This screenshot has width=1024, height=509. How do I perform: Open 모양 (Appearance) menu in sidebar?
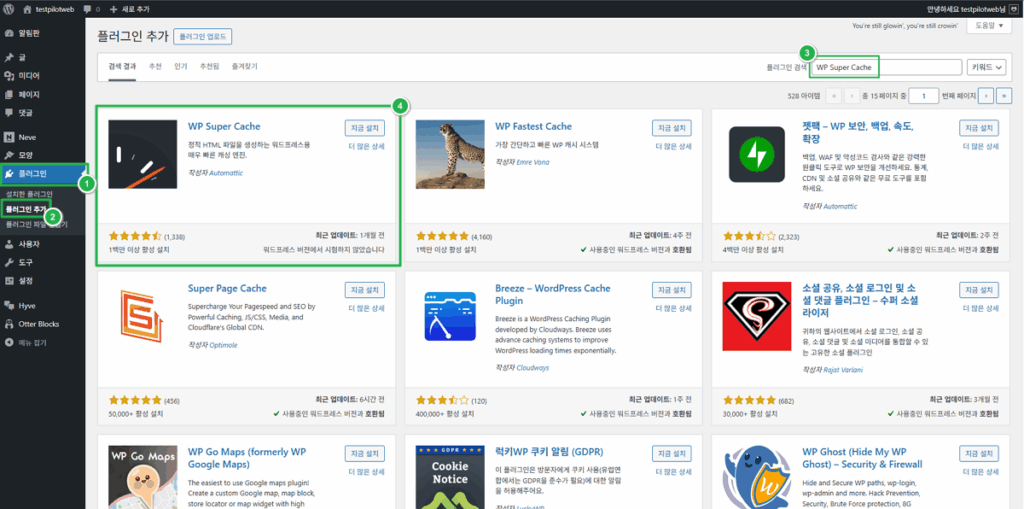coord(25,155)
